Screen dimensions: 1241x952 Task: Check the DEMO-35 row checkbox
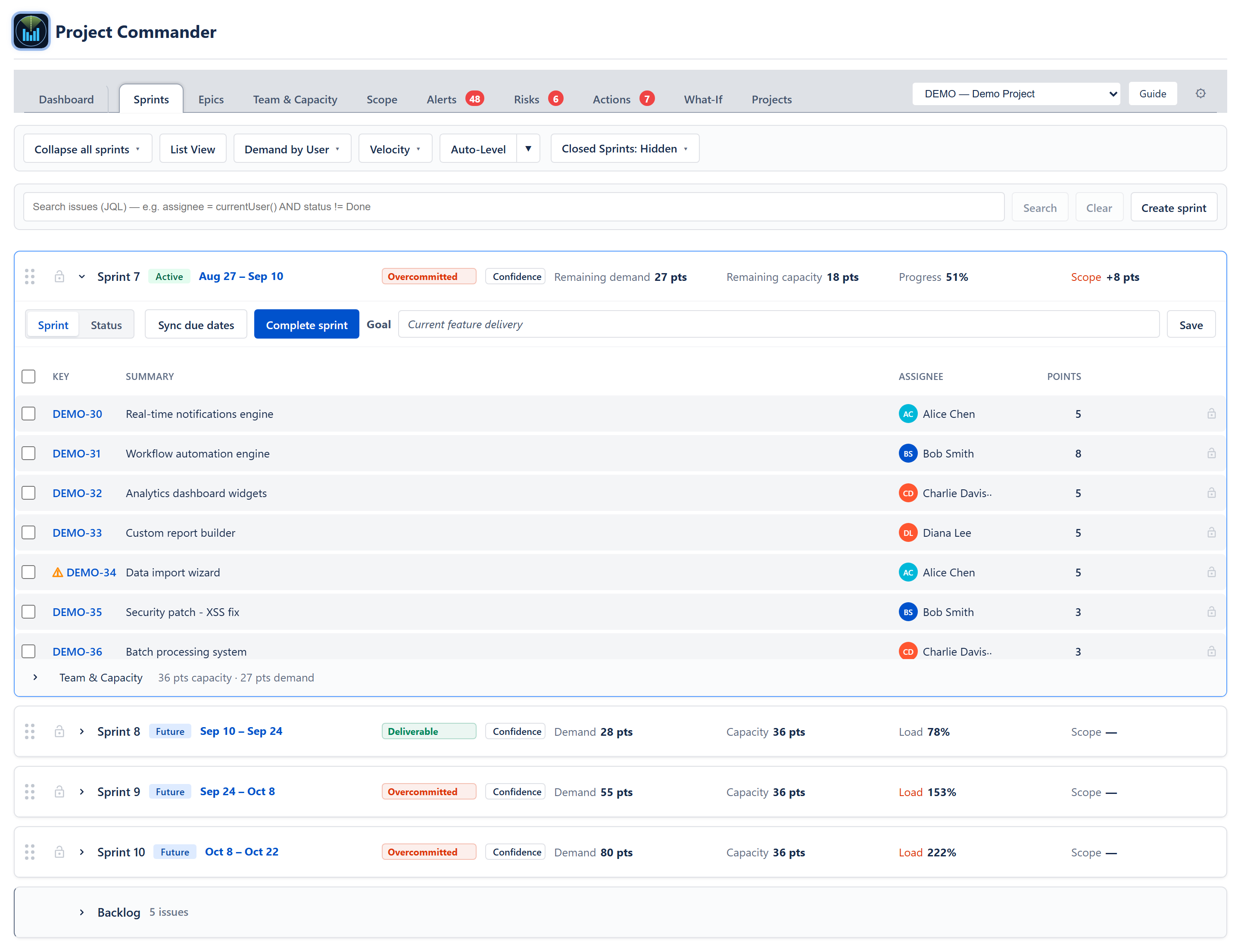28,612
